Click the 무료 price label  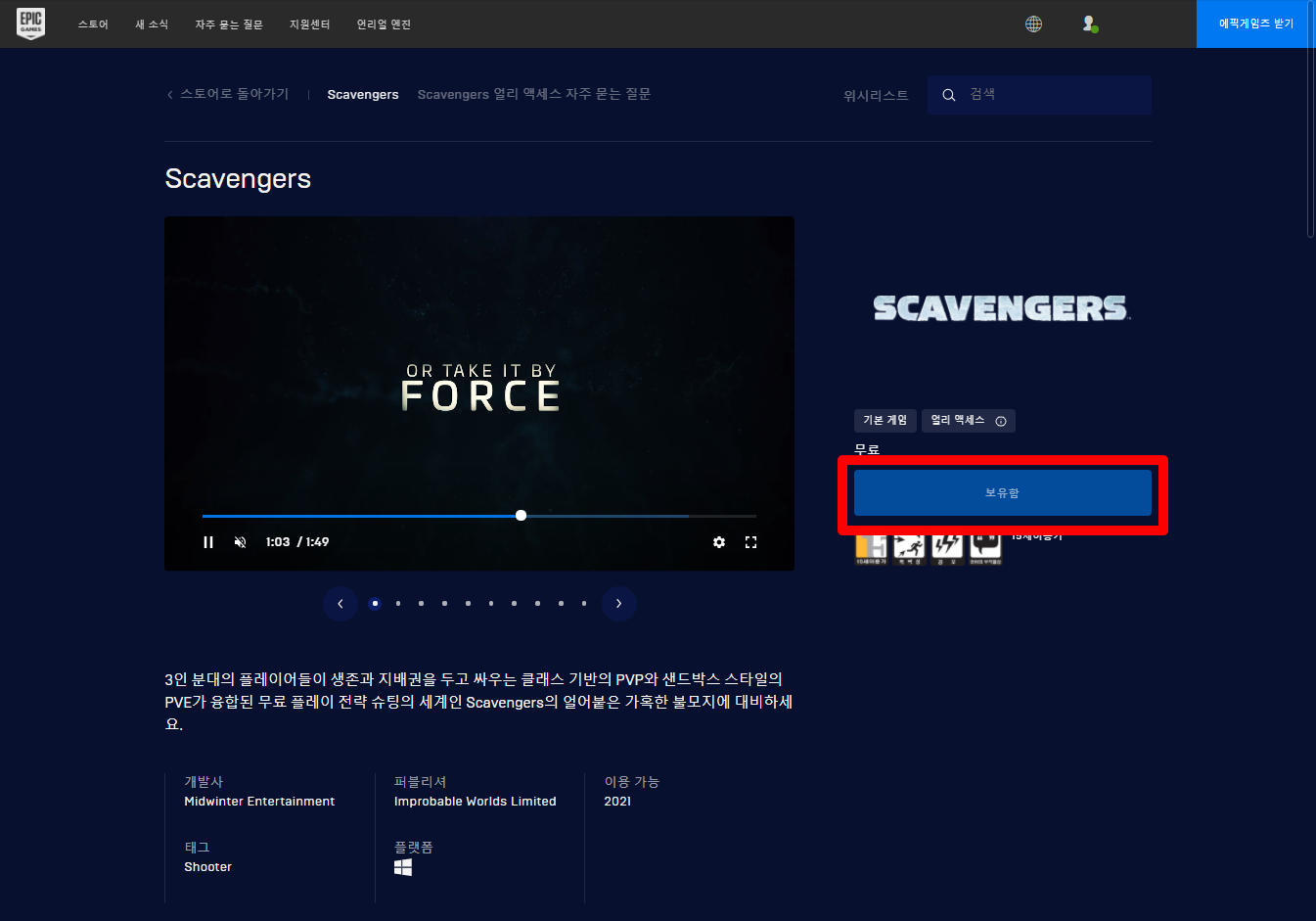point(867,449)
